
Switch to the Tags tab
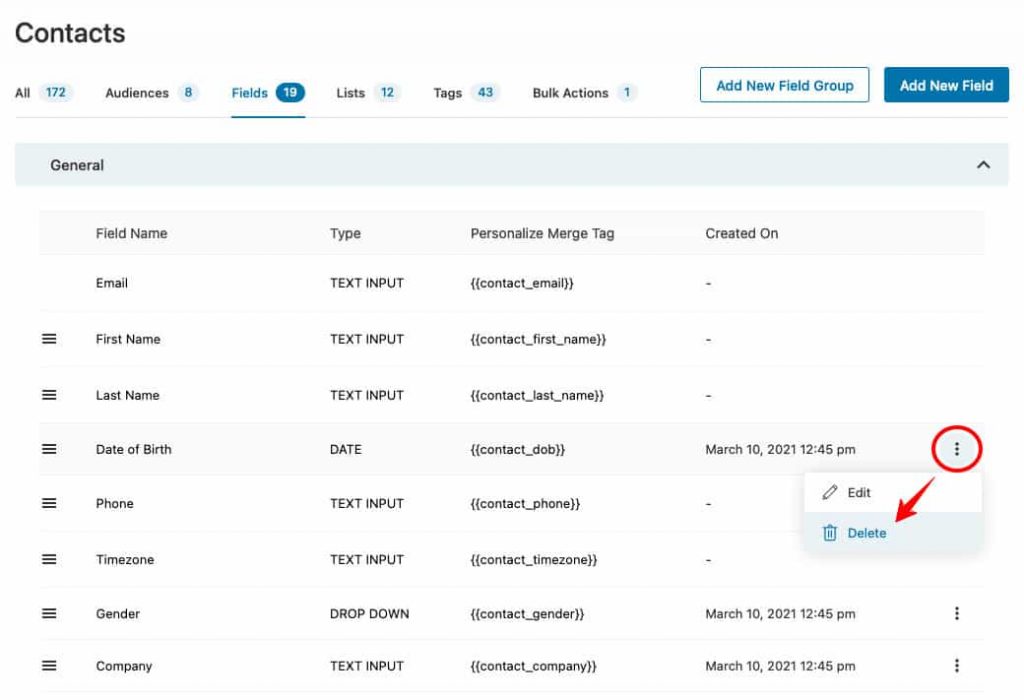coord(466,93)
